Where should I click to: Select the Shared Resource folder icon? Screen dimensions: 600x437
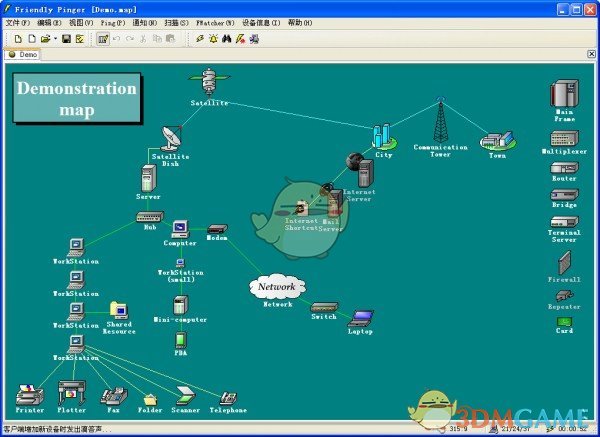click(119, 310)
